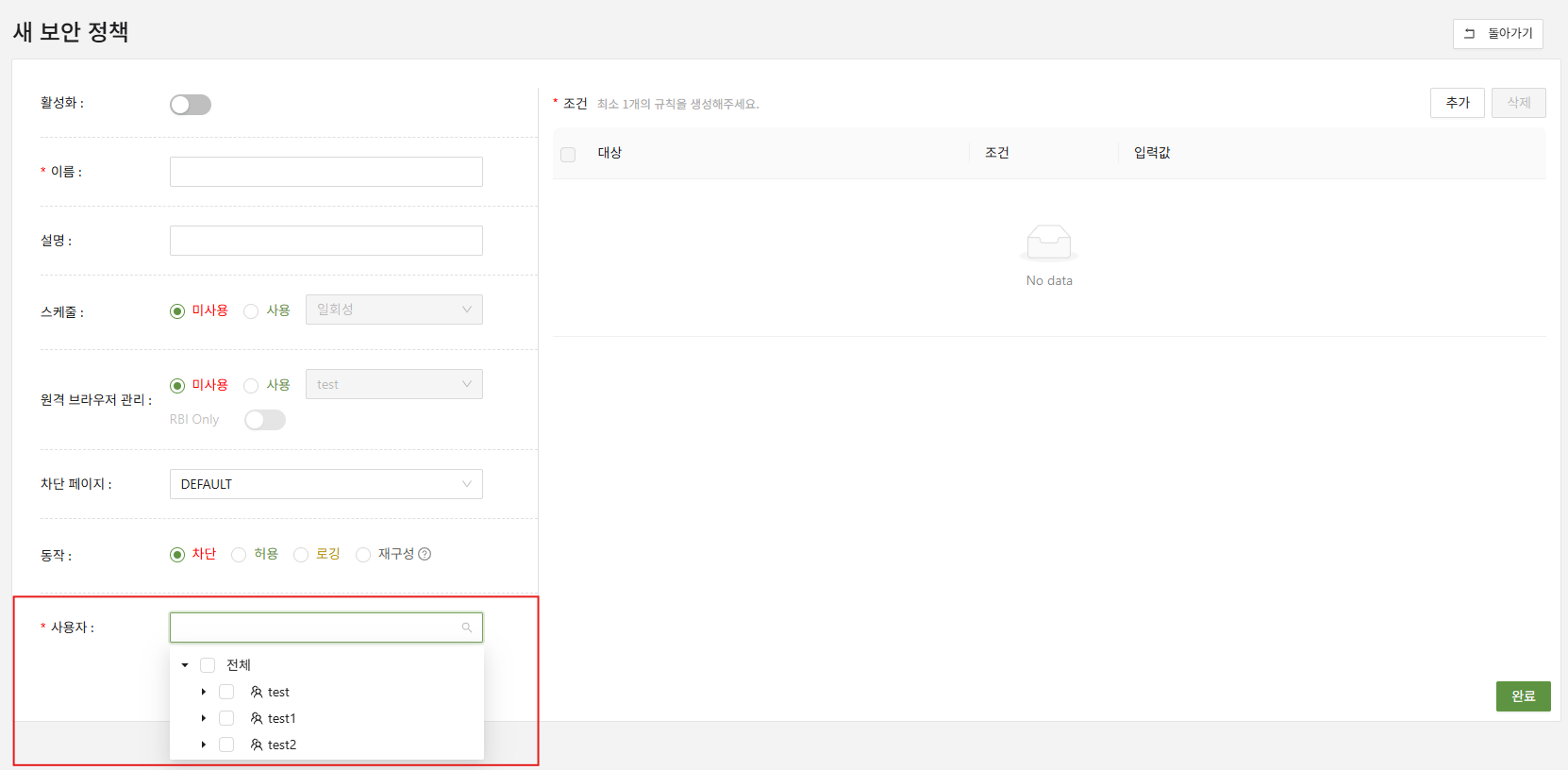Select 사용 radio for 스케줄
Screen dimensions: 1568x770
pos(251,311)
